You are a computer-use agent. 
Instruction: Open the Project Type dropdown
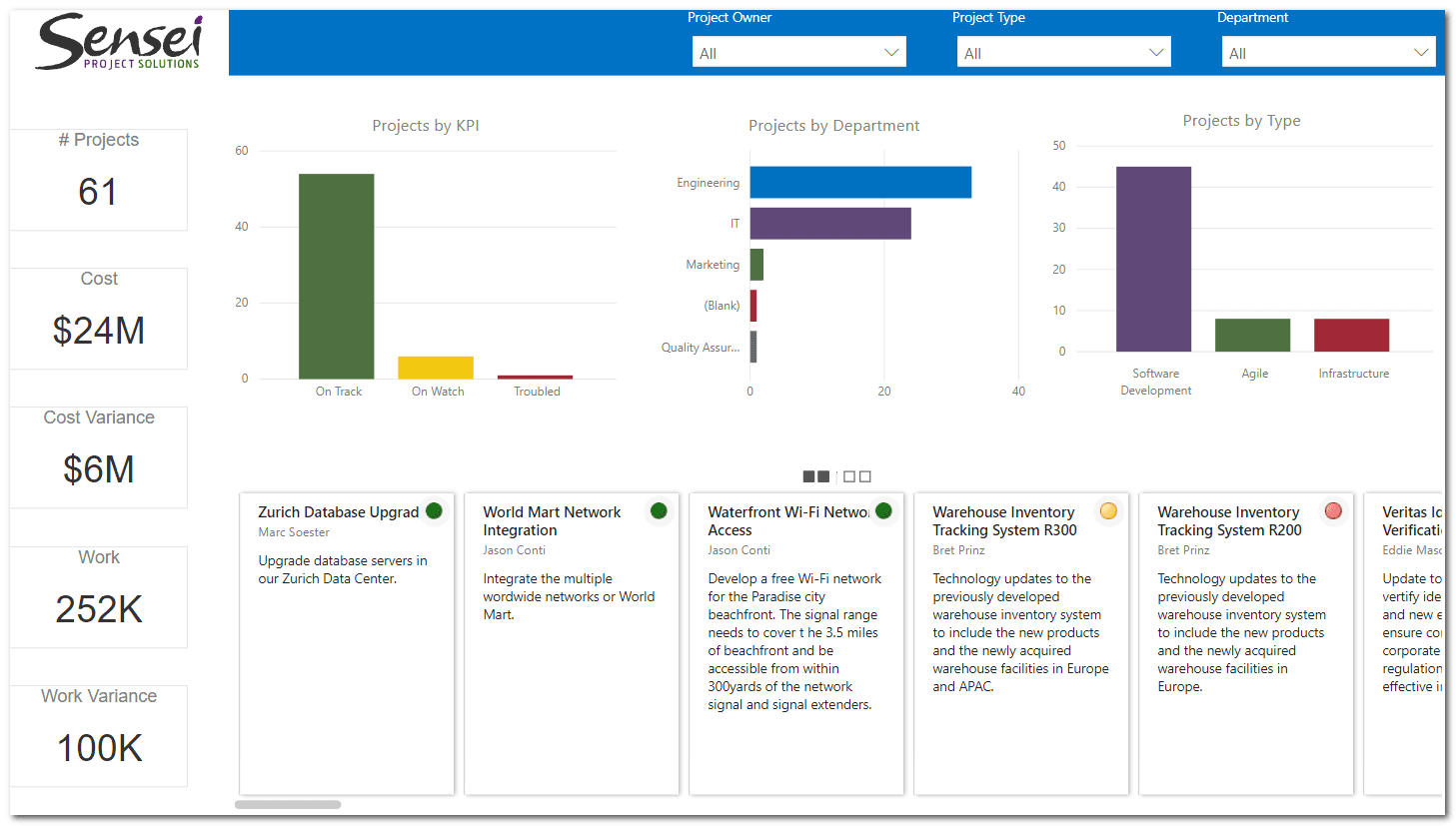pos(1063,52)
